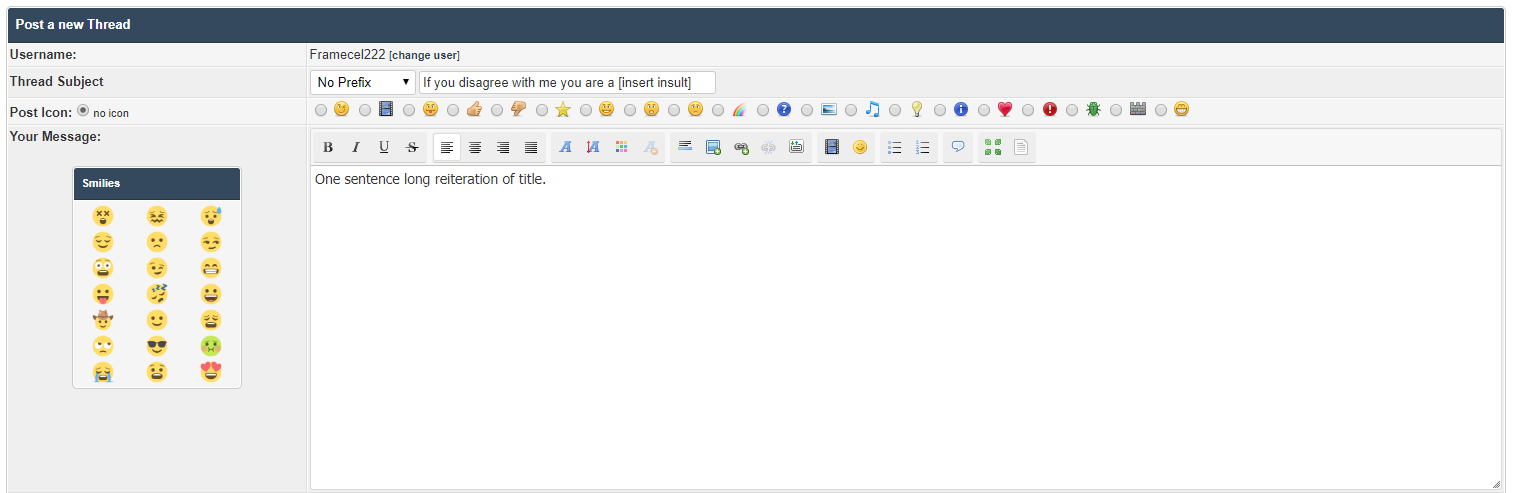The width and height of the screenshot is (1515, 493).
Task: Toggle underline formatting in editor toolbar
Action: [x=384, y=147]
